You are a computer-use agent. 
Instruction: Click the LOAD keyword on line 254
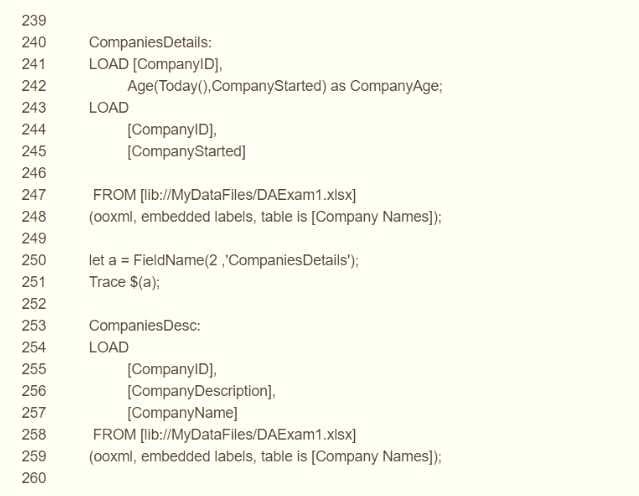click(109, 347)
